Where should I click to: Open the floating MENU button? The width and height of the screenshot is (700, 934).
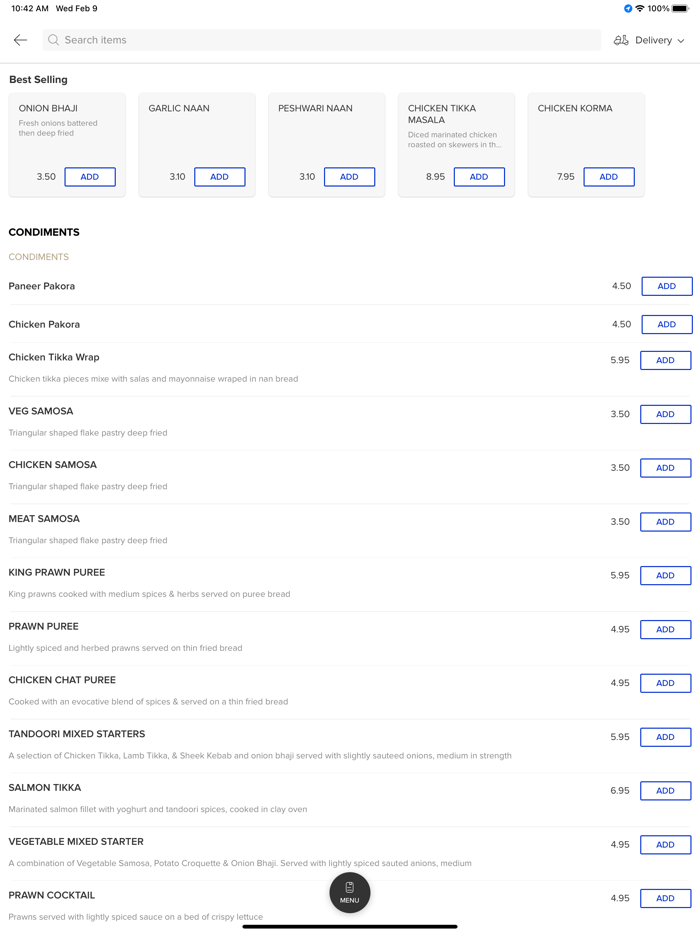pos(350,893)
